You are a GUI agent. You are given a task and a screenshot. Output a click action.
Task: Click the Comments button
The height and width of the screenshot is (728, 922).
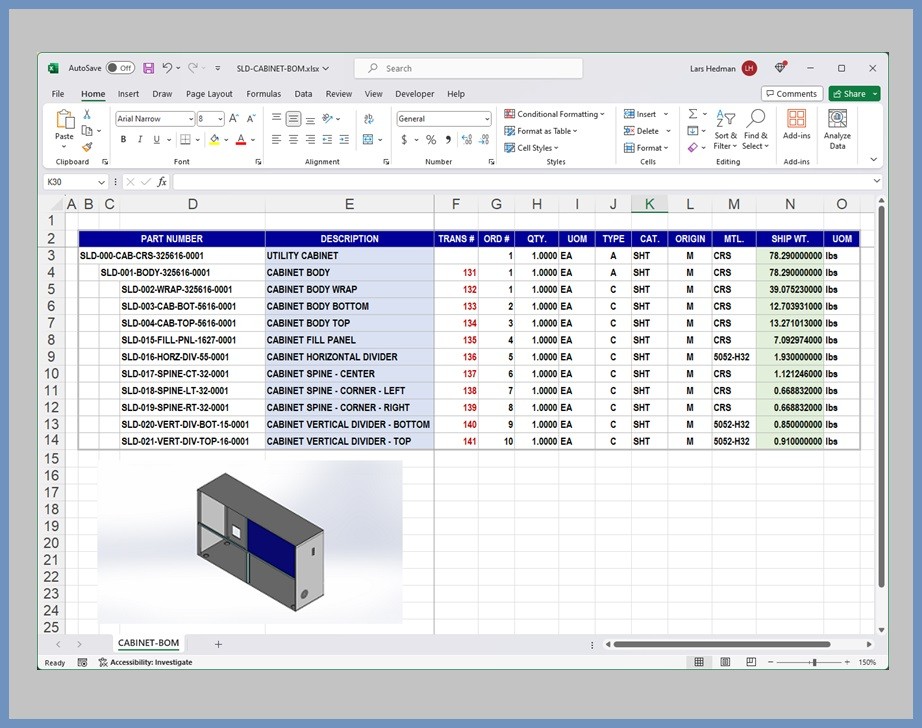point(791,93)
